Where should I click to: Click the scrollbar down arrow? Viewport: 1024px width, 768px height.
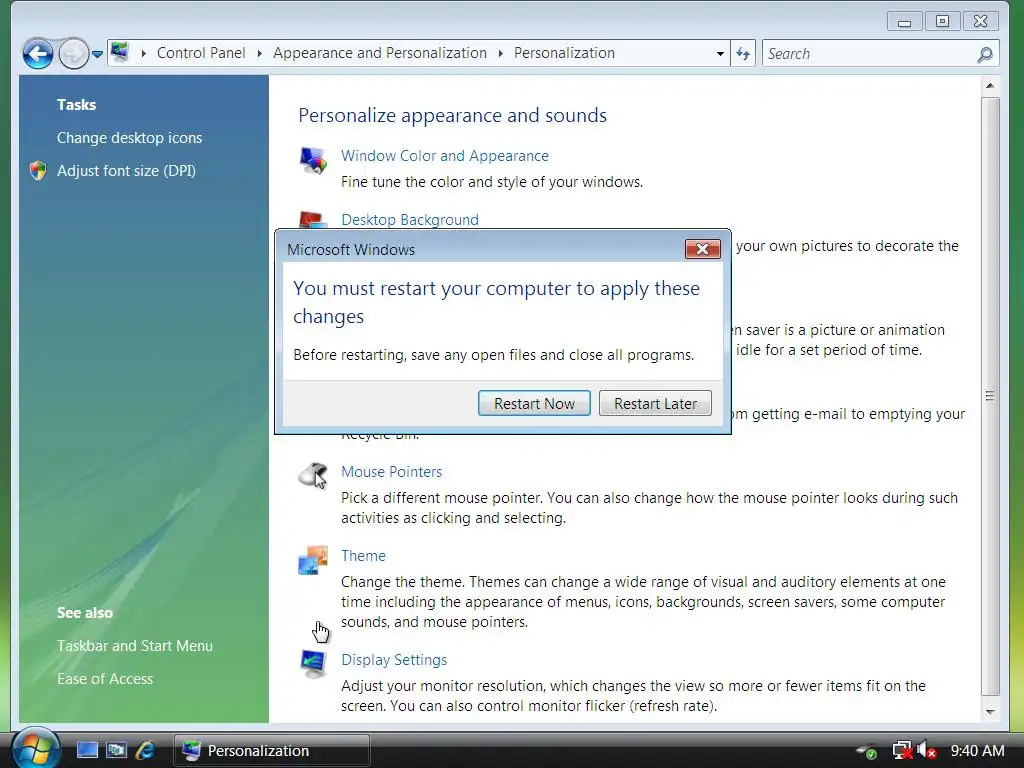point(990,712)
